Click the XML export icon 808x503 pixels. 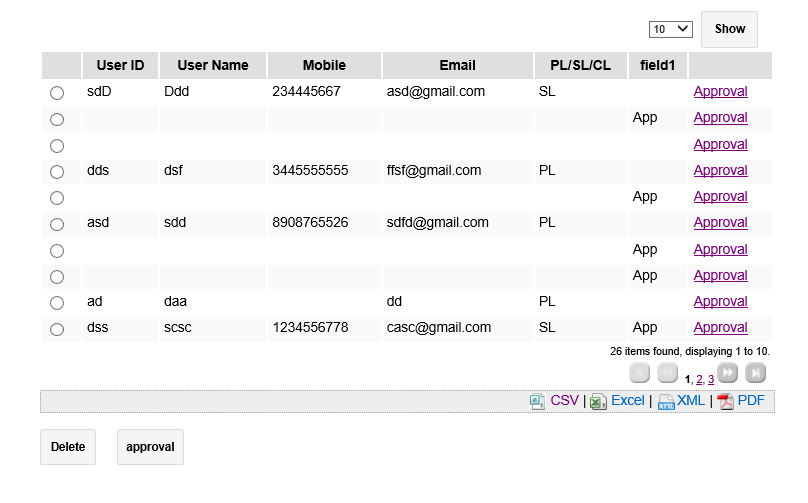(x=665, y=401)
